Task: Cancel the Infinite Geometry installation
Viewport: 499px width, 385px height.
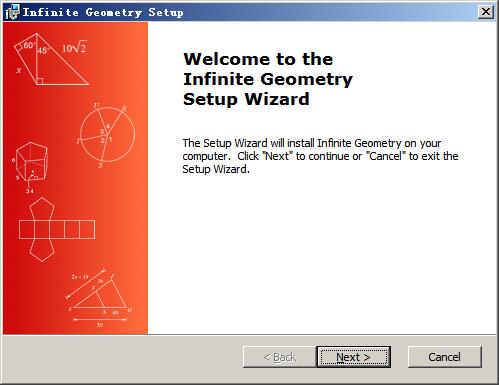Action: (445, 357)
